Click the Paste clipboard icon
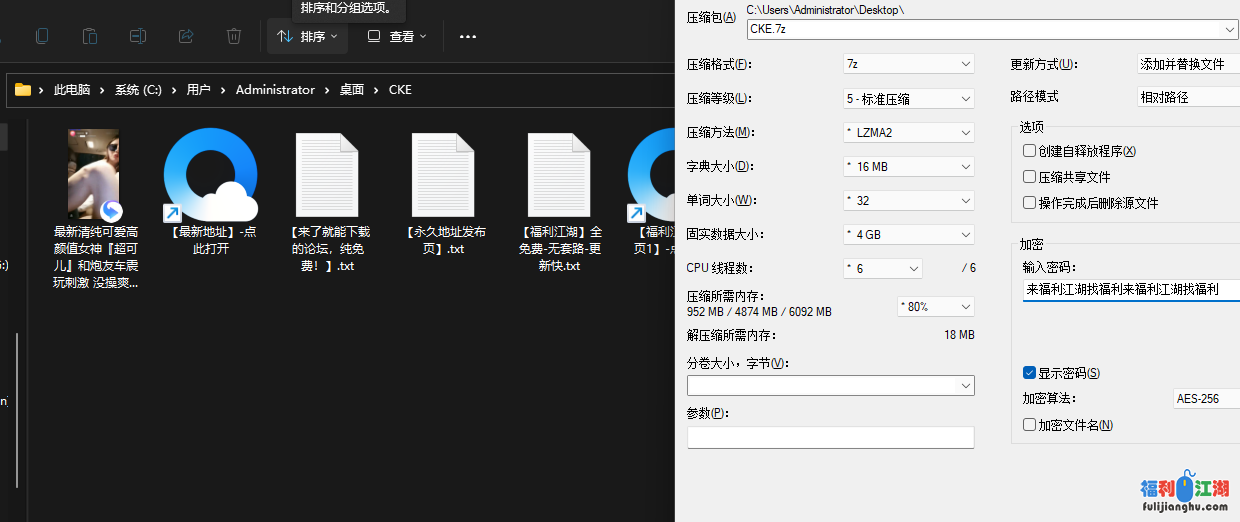Viewport: 1240px width, 522px height. coord(90,36)
